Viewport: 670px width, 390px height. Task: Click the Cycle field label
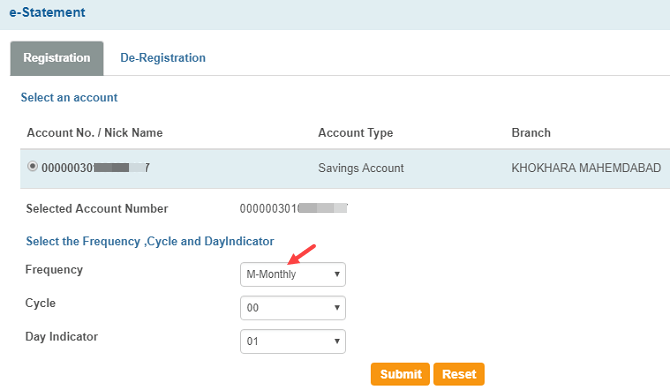point(40,303)
